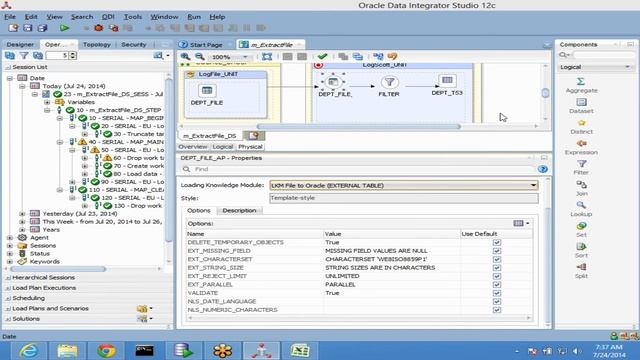Click the fit to window icon
This screenshot has width=640, height=360.
[x=267, y=56]
